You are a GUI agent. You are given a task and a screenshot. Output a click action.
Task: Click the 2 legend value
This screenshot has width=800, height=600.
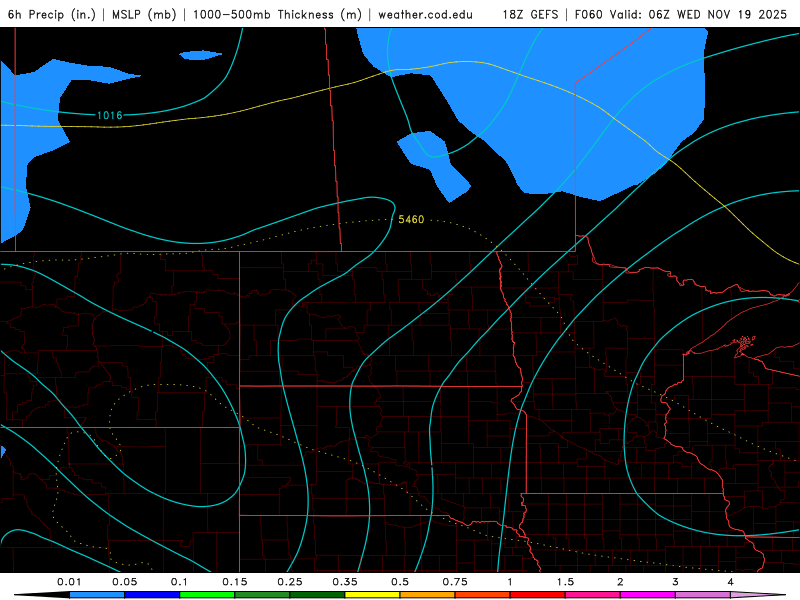(x=620, y=582)
